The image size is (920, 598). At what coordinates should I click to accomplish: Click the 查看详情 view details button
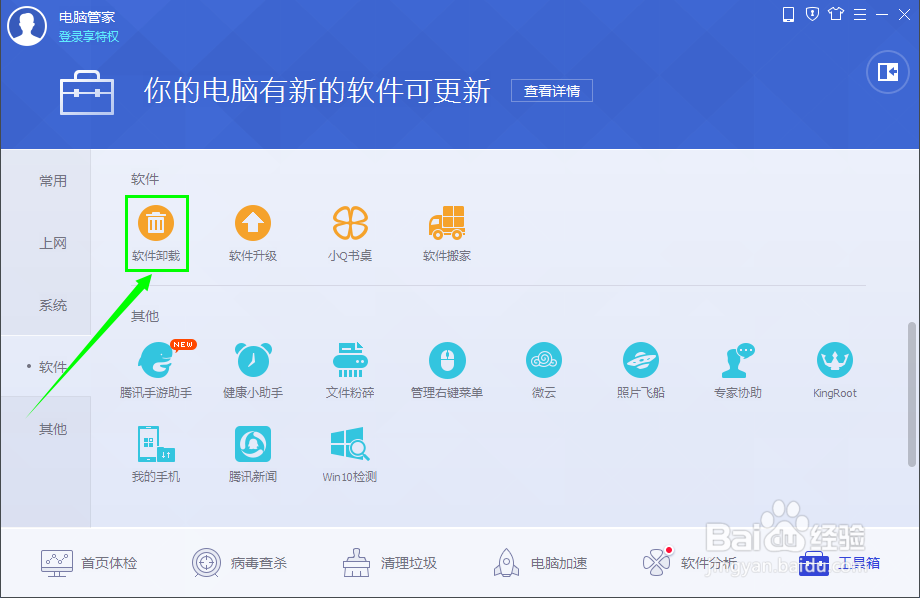tap(552, 91)
